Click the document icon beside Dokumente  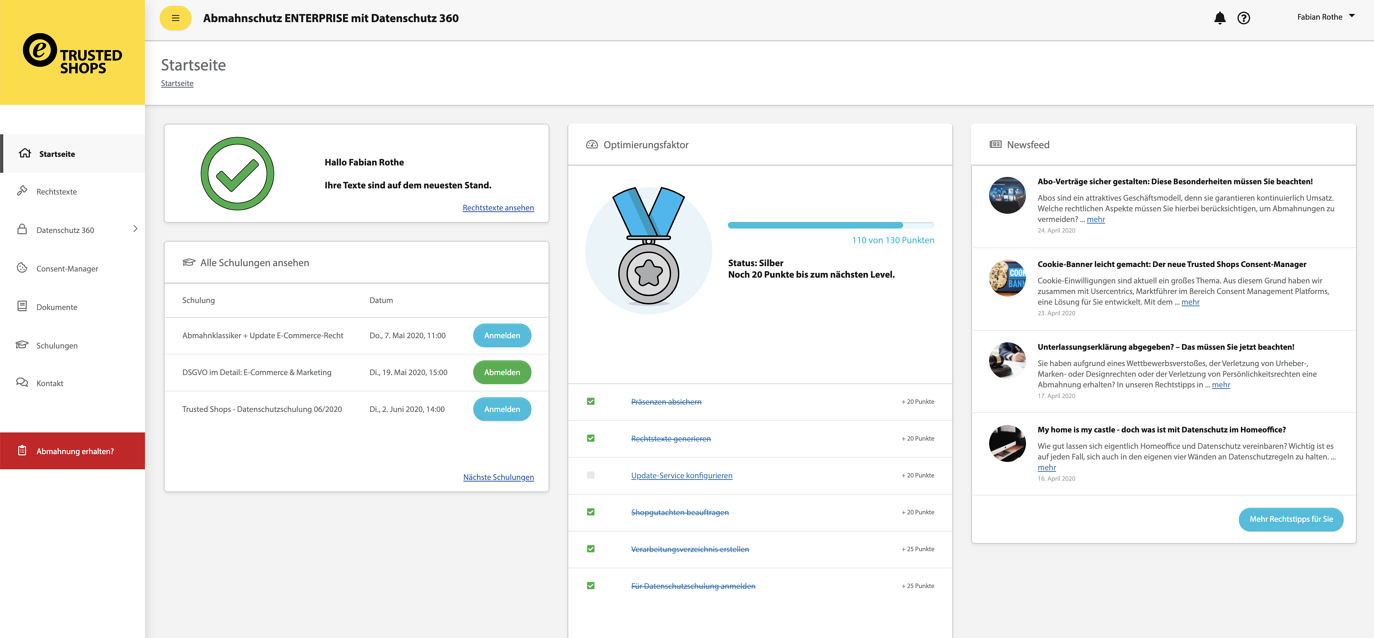tap(22, 306)
